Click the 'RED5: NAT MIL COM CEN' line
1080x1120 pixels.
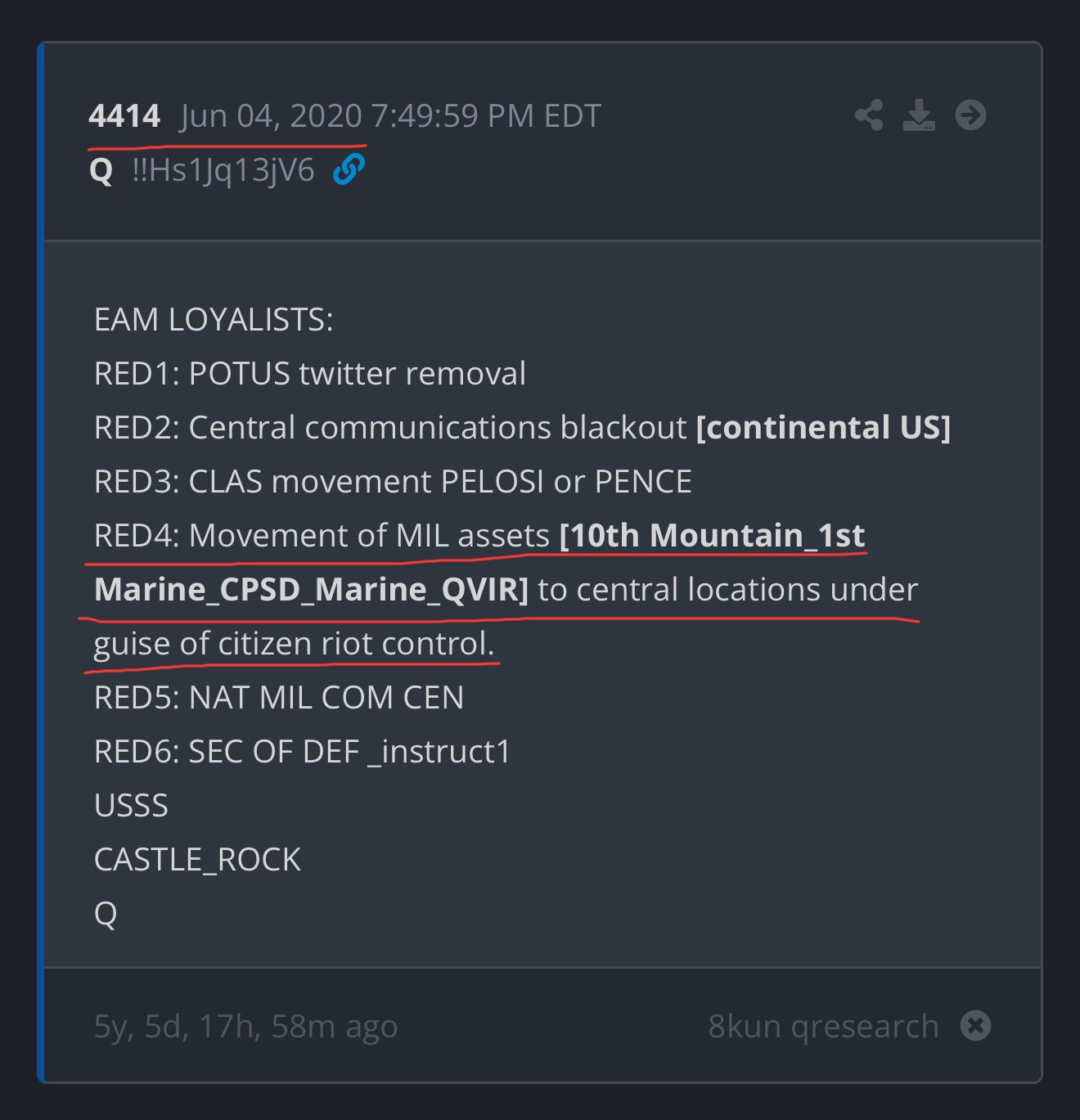(279, 698)
